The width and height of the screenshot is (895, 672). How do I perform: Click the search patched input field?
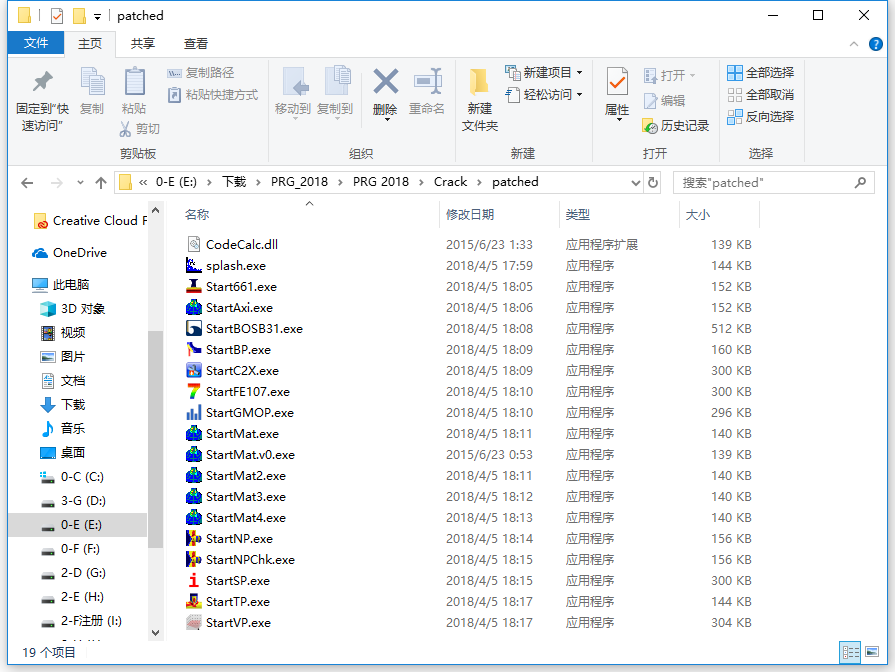(x=773, y=183)
